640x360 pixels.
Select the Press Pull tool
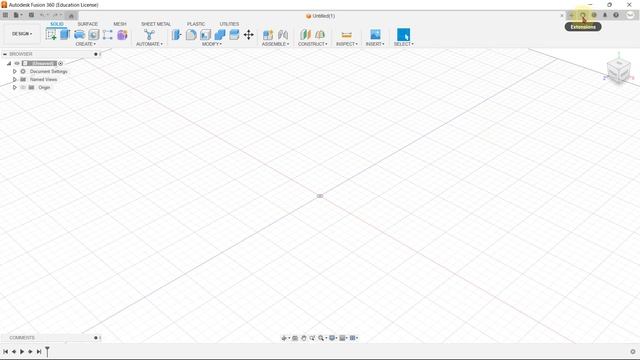(x=176, y=35)
